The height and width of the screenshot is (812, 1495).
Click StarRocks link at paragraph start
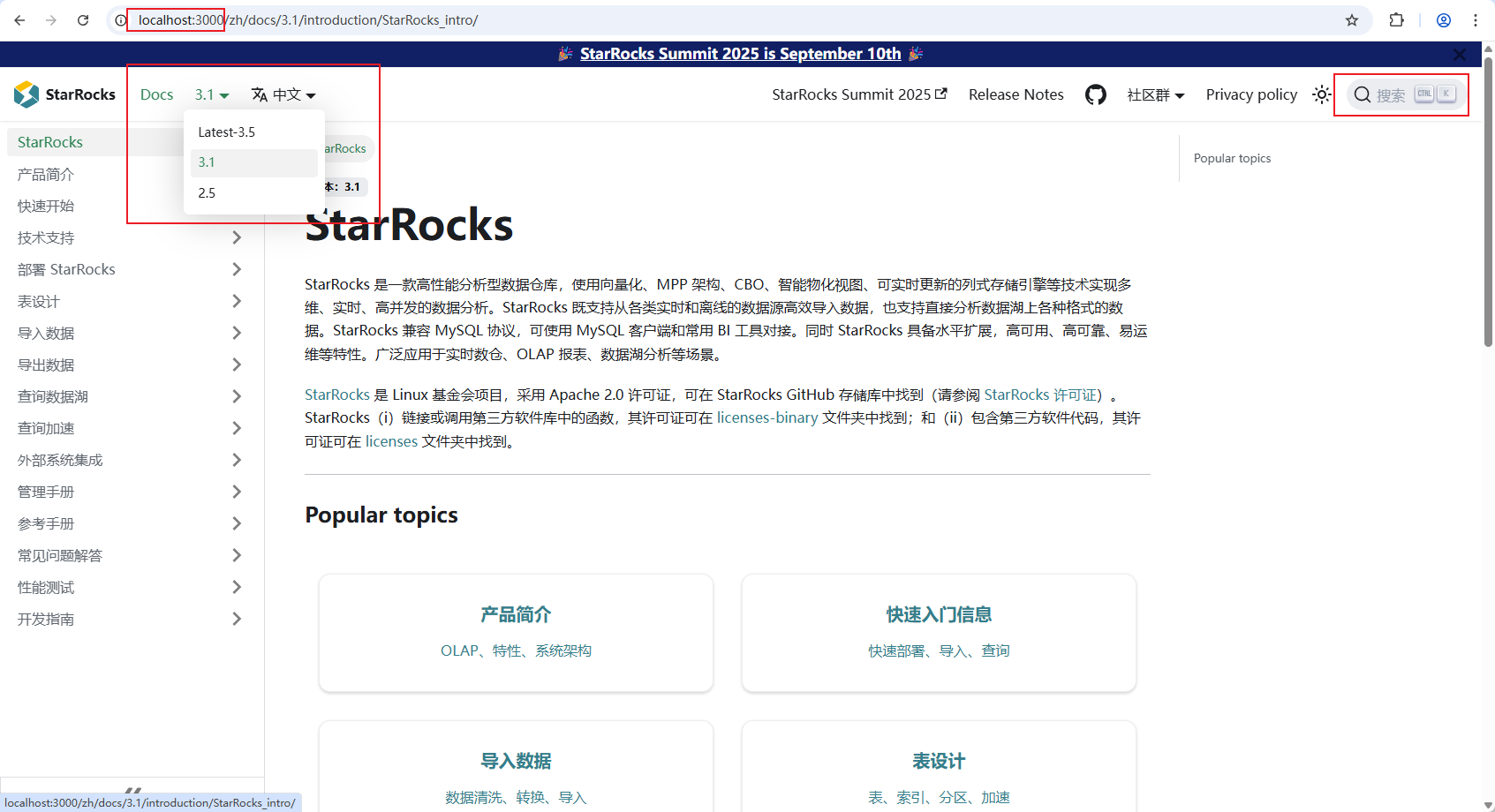coord(337,395)
